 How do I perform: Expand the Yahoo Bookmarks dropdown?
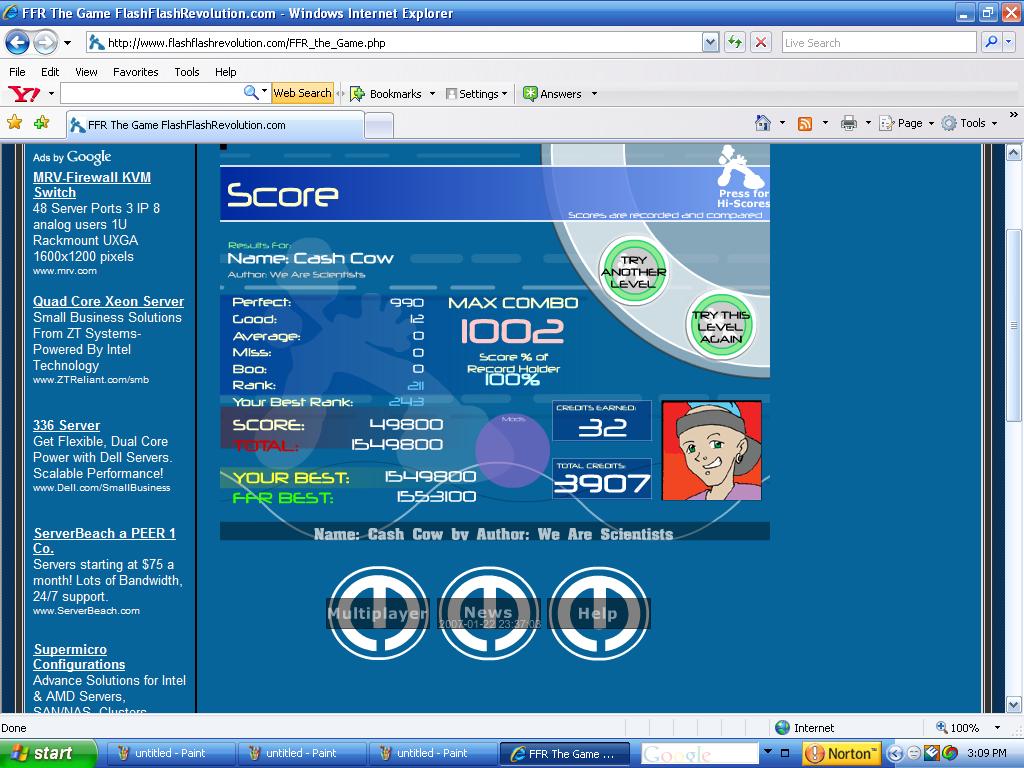click(x=432, y=94)
